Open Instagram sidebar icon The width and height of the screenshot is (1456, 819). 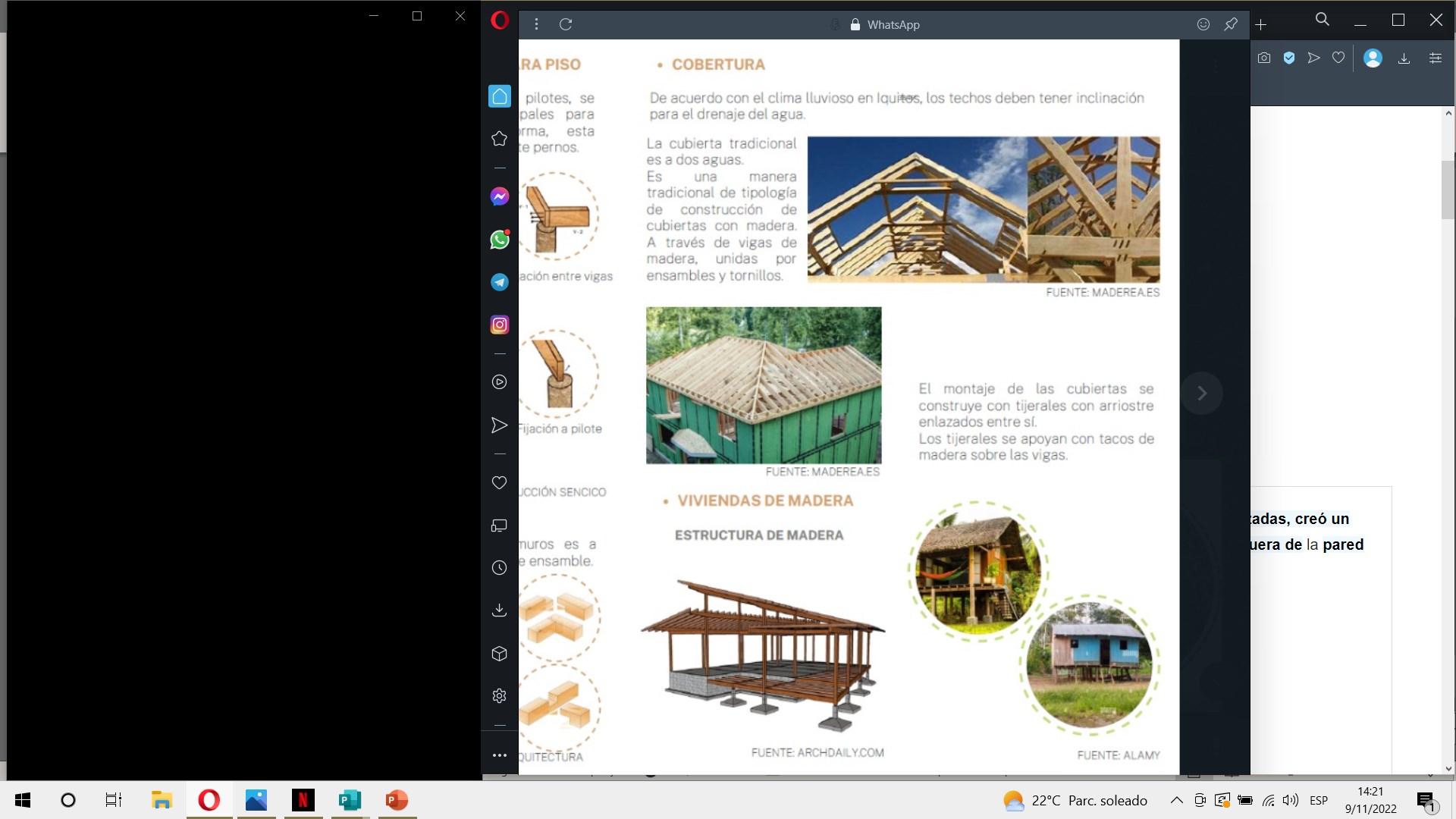pos(499,325)
